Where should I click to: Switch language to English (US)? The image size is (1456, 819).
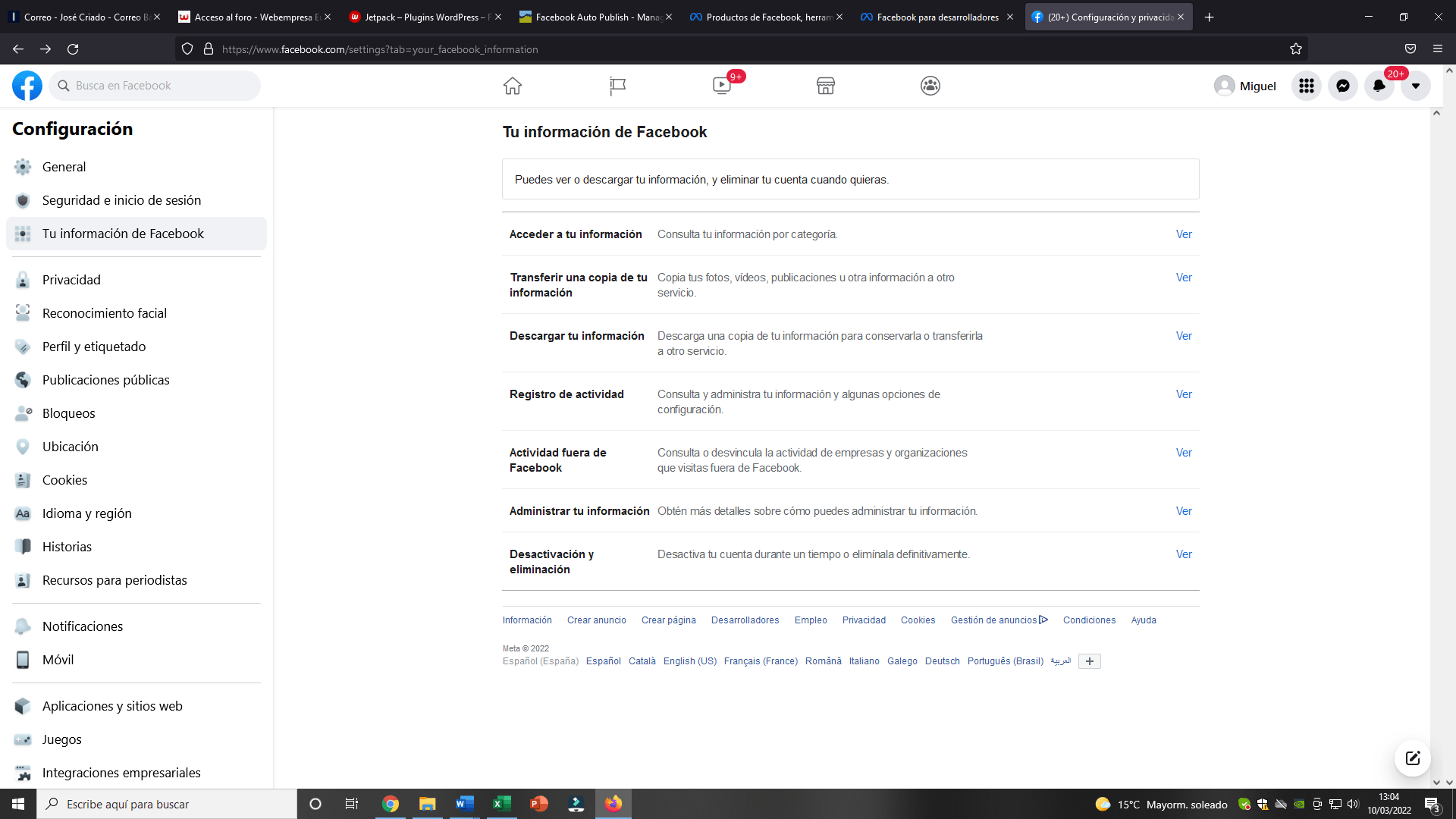(690, 661)
